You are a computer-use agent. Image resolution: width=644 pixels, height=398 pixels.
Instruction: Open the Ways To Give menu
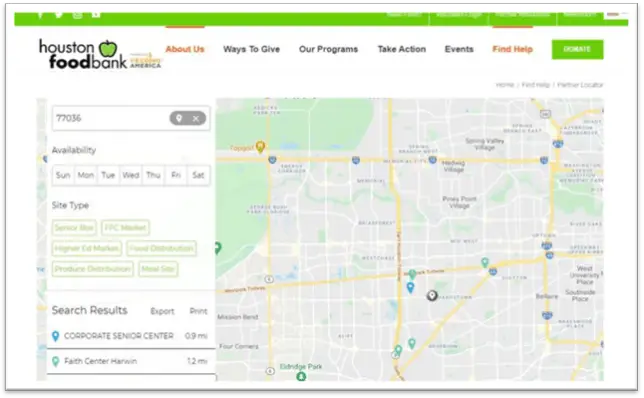click(x=251, y=49)
